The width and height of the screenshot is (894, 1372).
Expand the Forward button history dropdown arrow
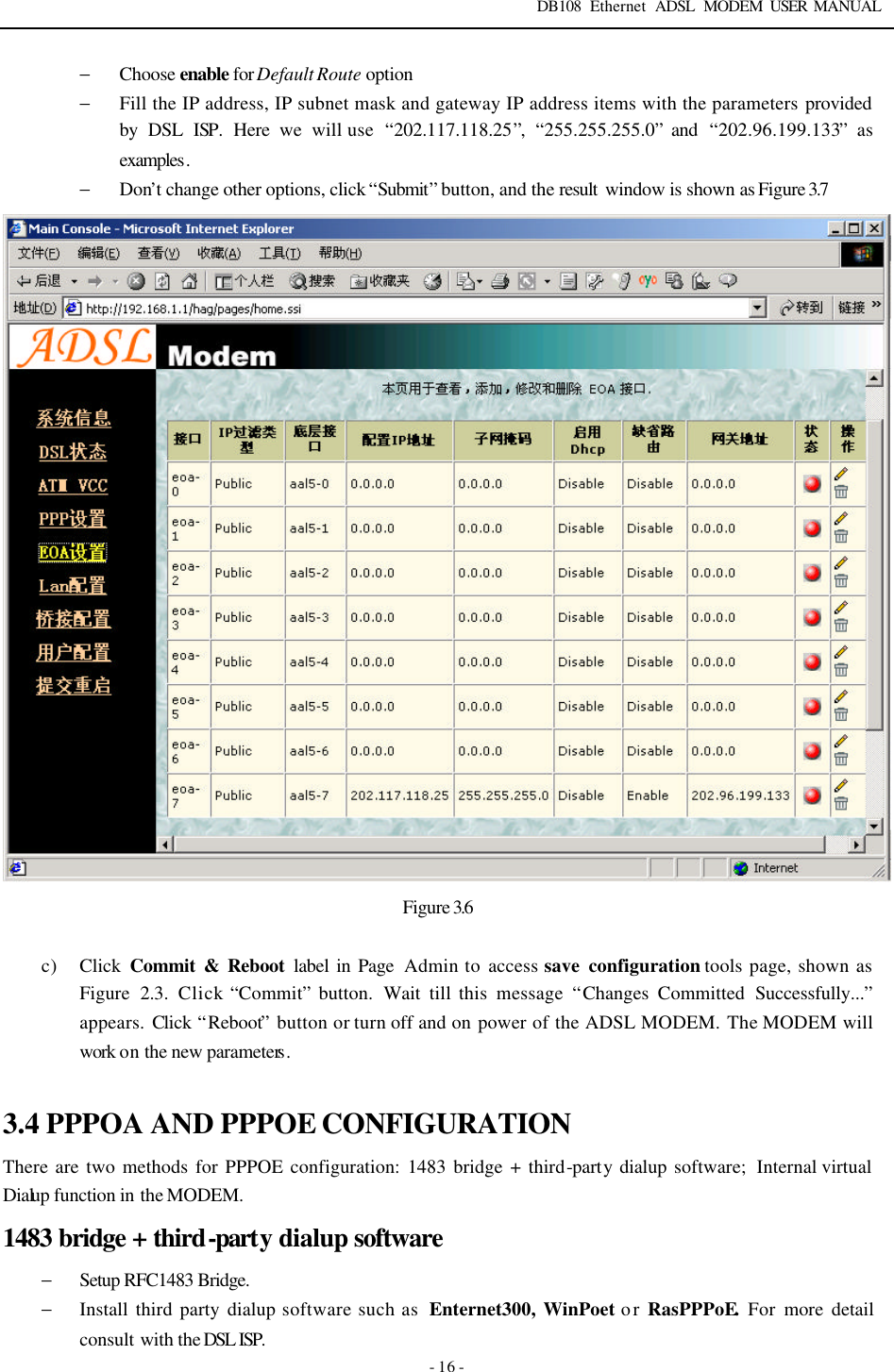click(x=115, y=280)
